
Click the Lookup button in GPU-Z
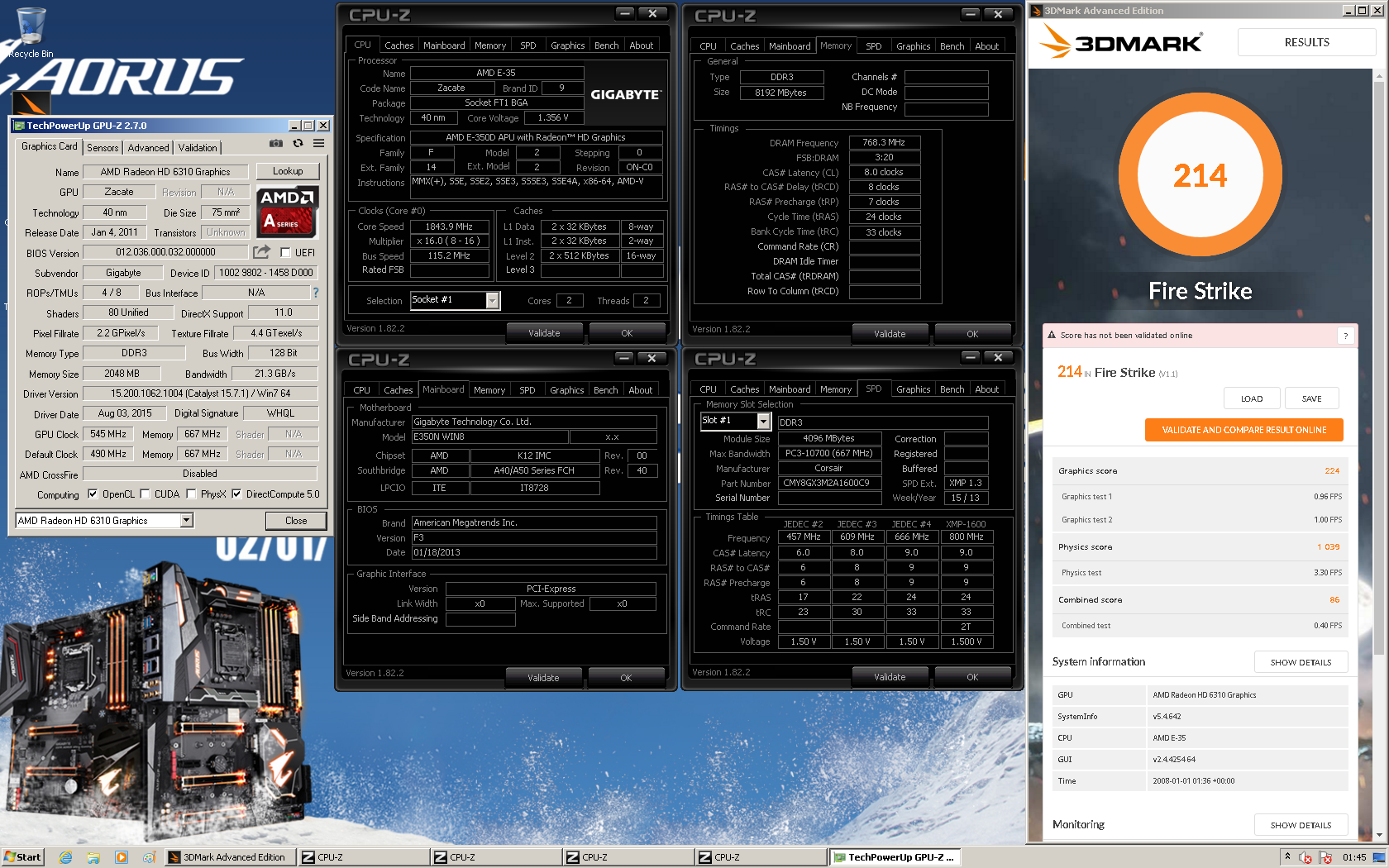point(288,171)
